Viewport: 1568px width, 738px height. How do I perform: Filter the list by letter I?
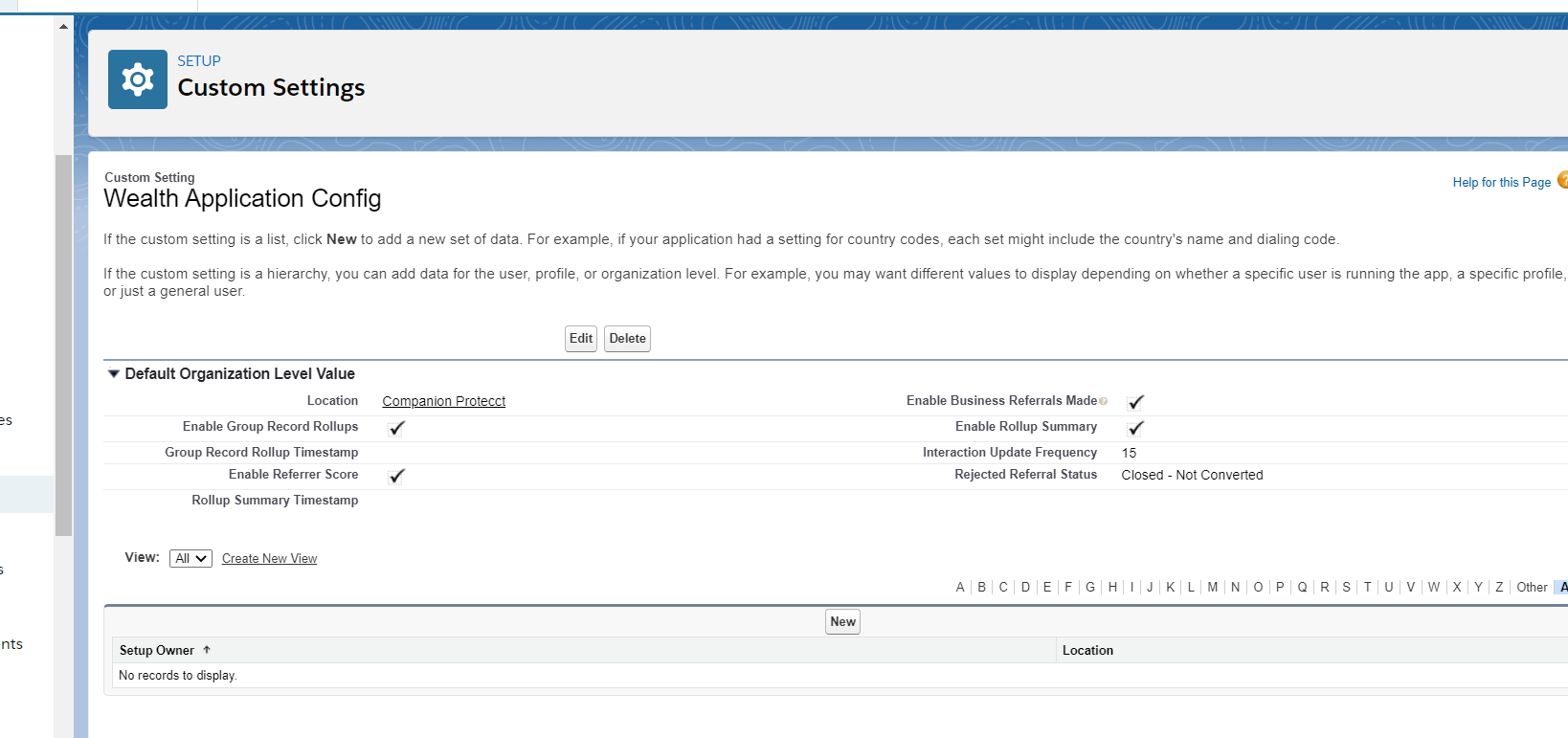coord(1131,587)
